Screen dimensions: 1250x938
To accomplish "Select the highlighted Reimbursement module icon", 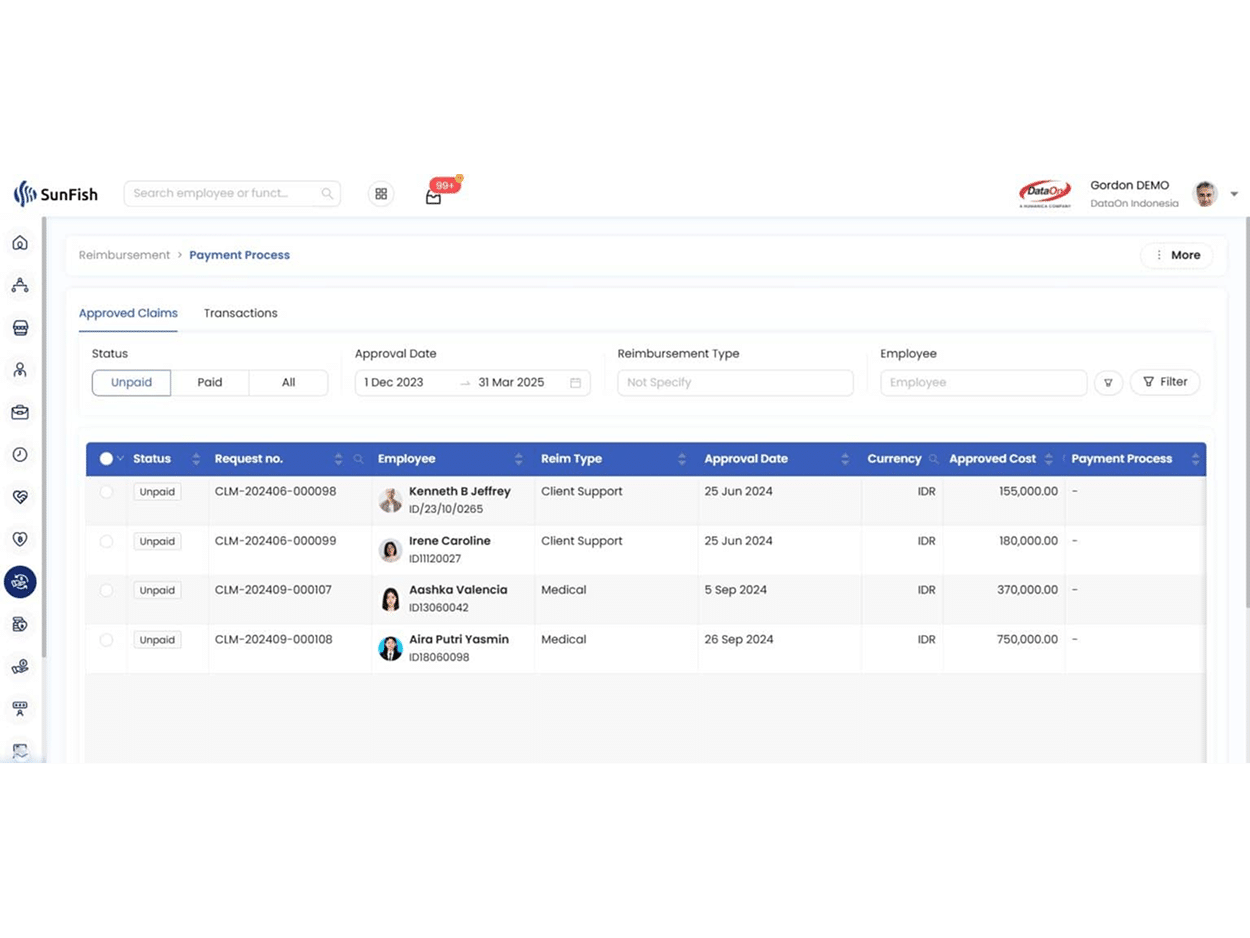I will coord(20,581).
